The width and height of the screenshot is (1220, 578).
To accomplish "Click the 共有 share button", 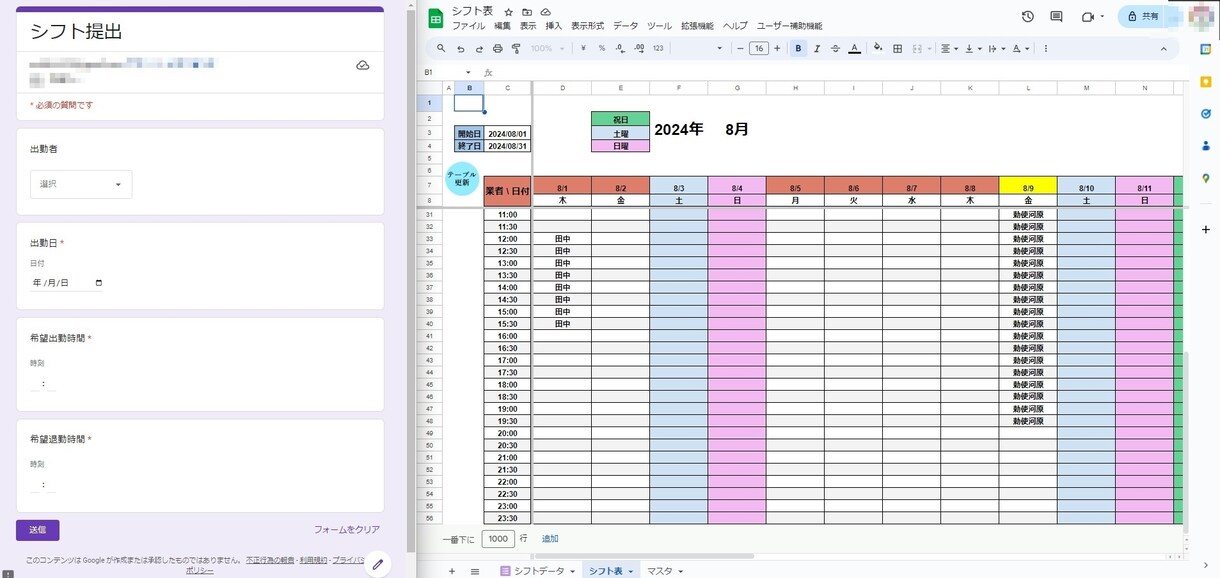I will point(1144,17).
